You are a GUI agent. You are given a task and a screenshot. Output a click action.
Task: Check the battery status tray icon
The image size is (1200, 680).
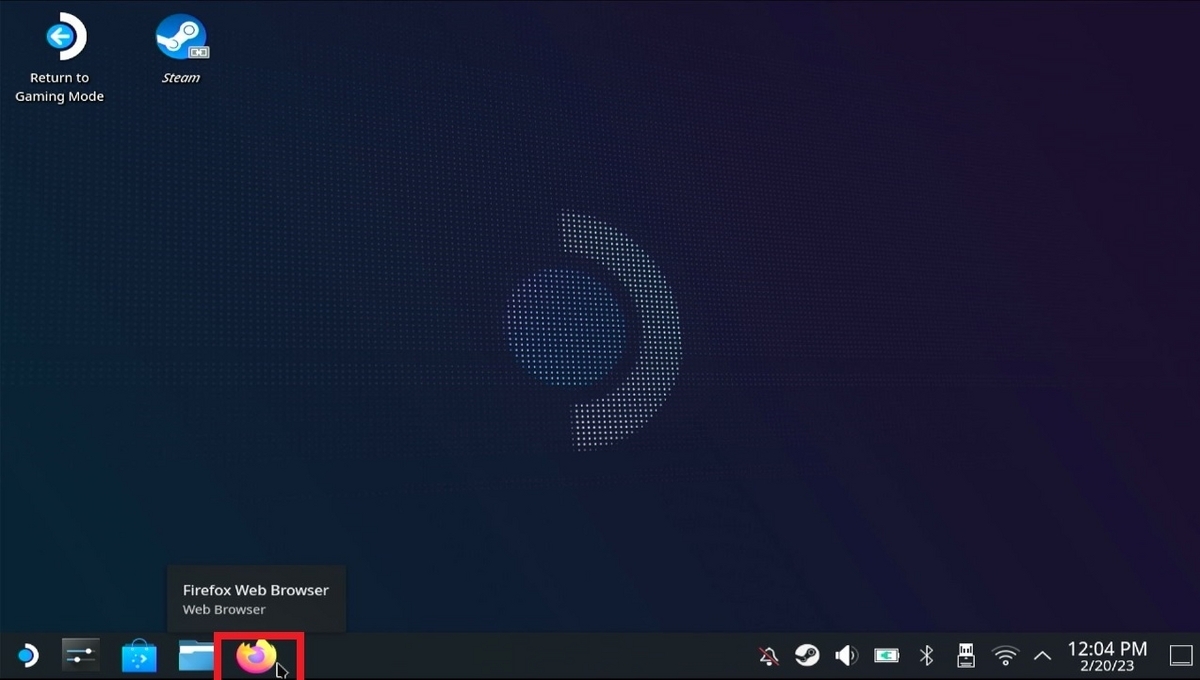pos(886,656)
